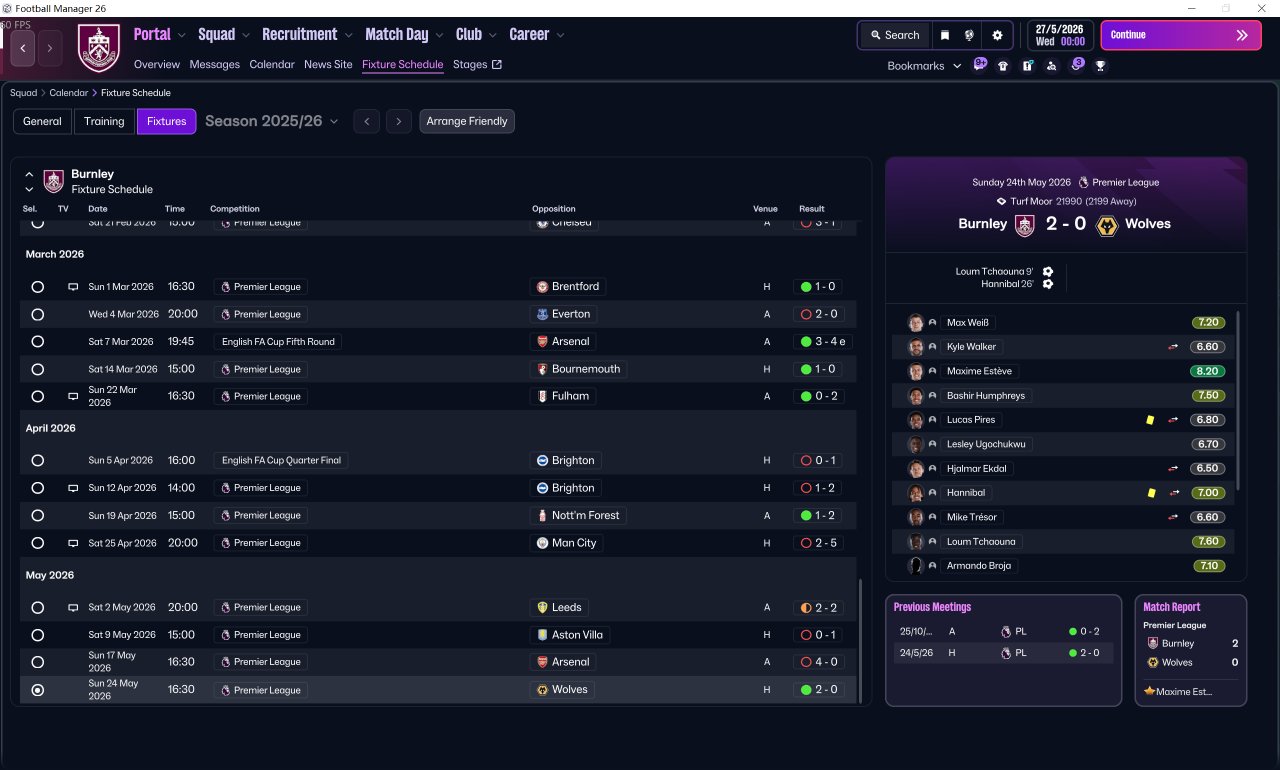Go forward with the header forward arrow
This screenshot has width=1280, height=770.
50,48
